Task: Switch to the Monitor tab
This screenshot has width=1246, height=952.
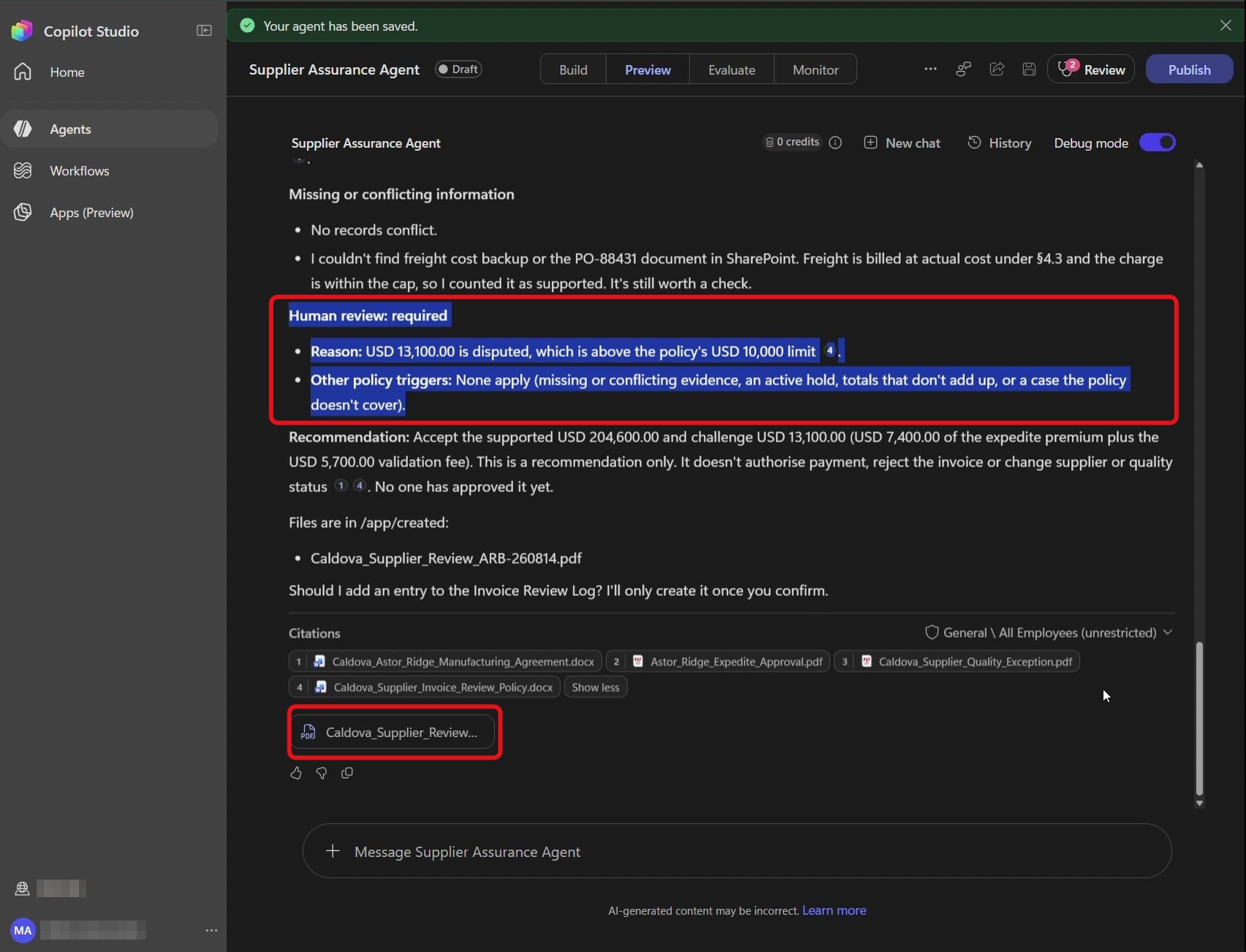Action: click(815, 69)
